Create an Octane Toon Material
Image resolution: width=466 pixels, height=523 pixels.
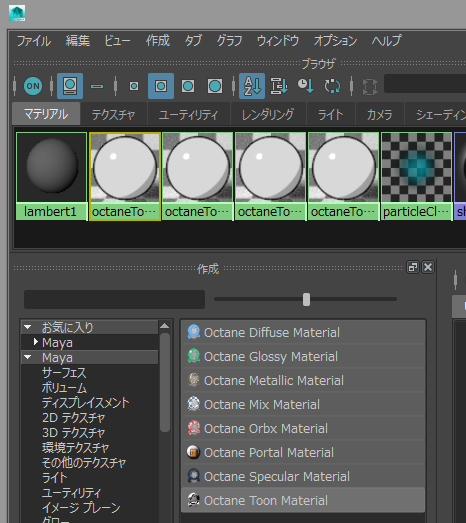(x=303, y=501)
